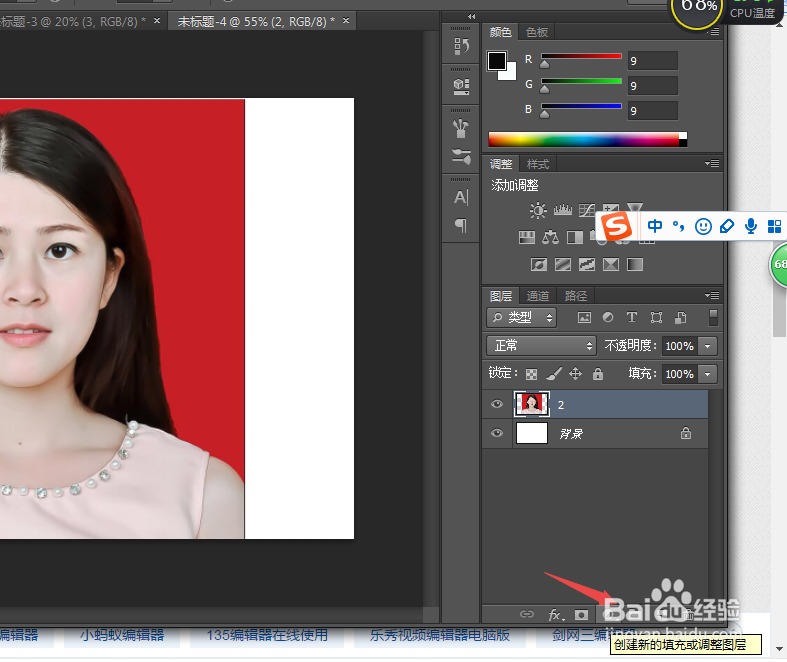This screenshot has width=787, height=662.
Task: Toggle lock all padlock icon
Action: (598, 373)
